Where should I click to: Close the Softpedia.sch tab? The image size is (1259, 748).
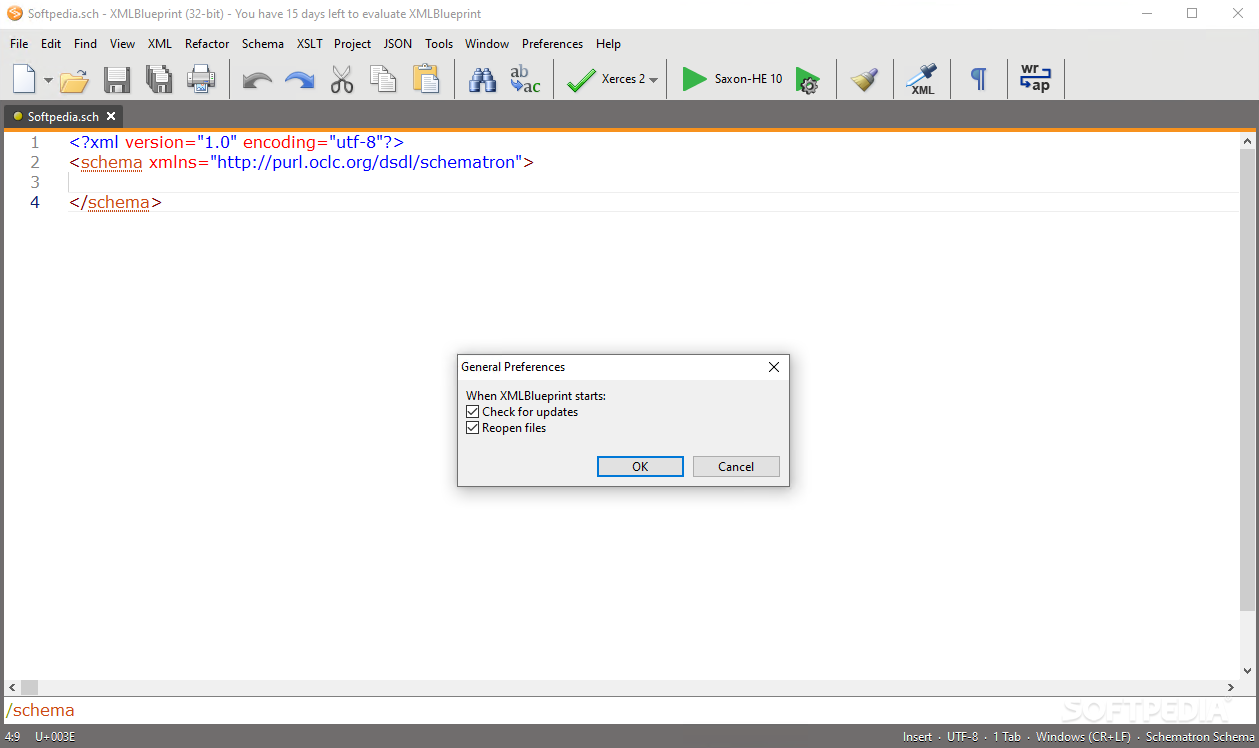112,117
